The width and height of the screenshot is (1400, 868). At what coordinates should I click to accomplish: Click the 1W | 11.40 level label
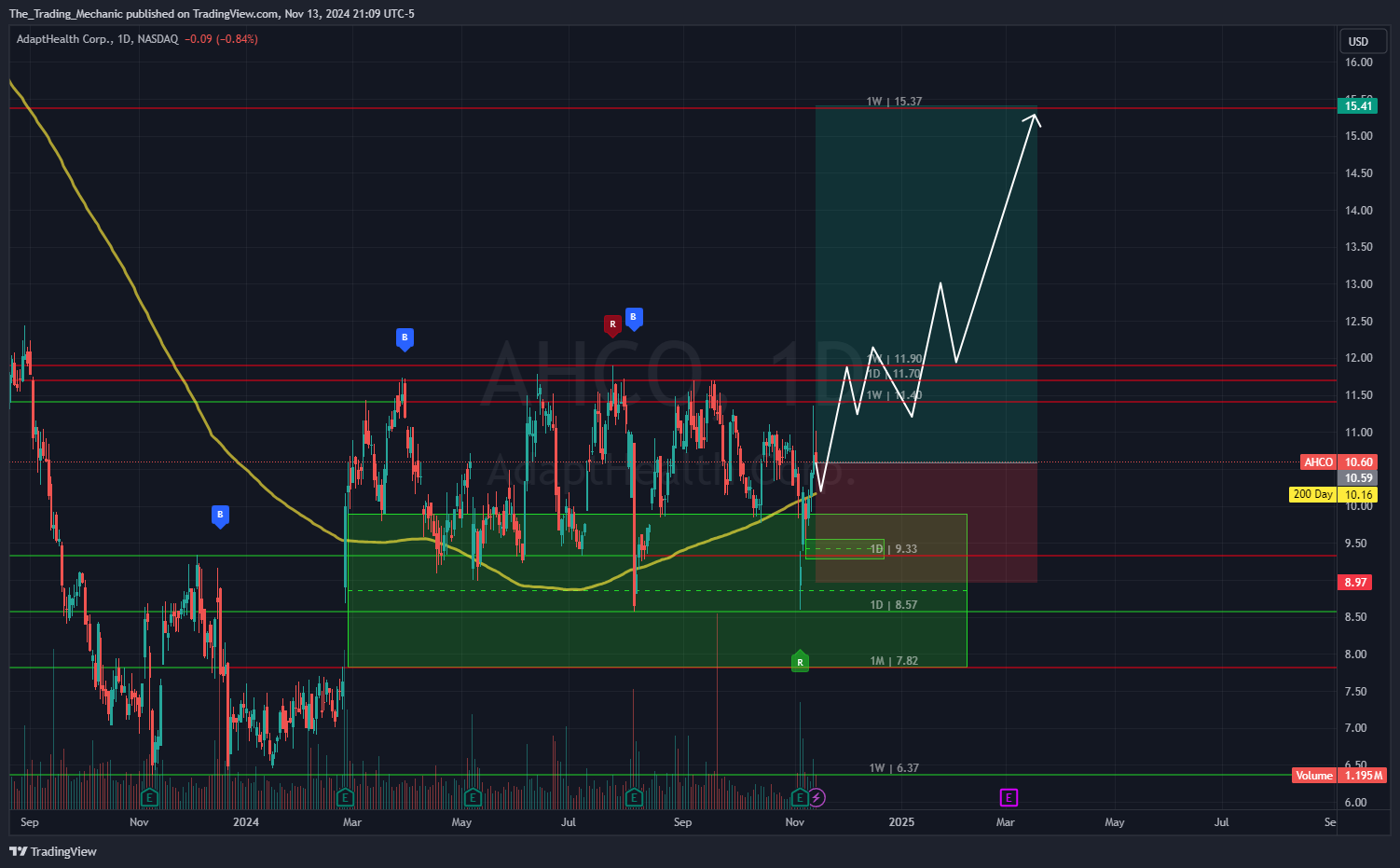click(894, 395)
